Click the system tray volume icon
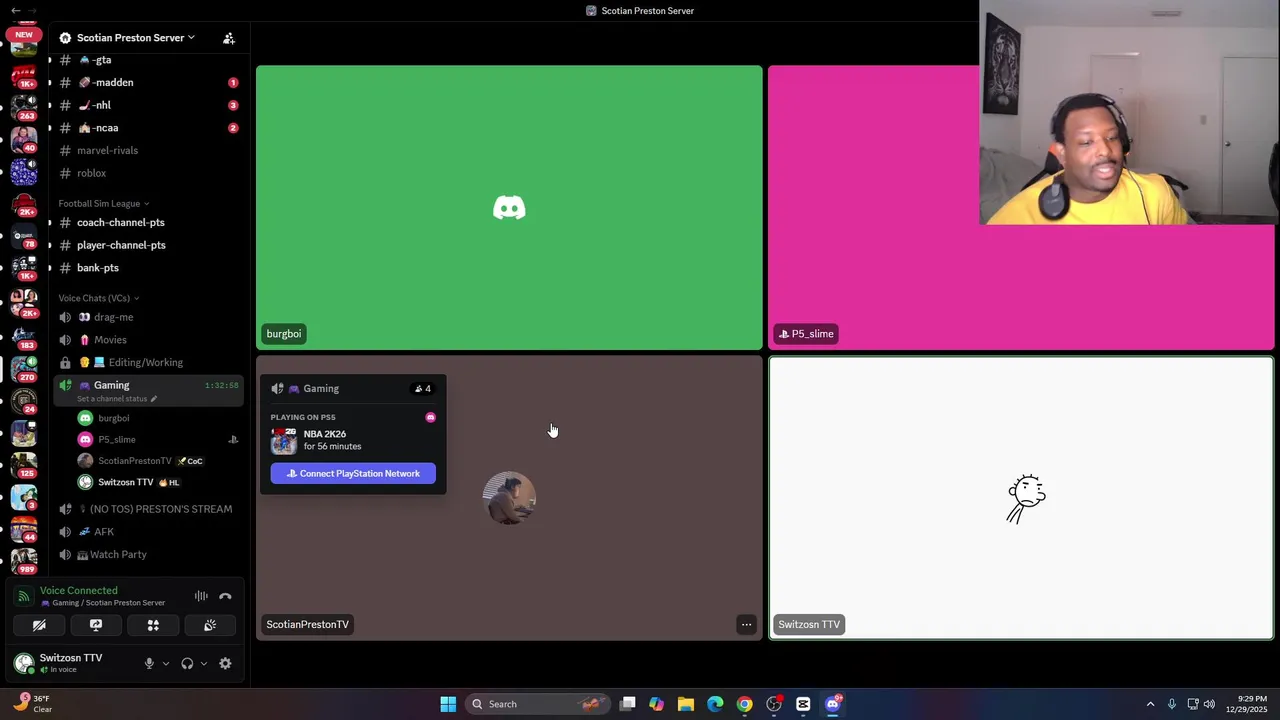The width and height of the screenshot is (1280, 720). pyautogui.click(x=1209, y=704)
